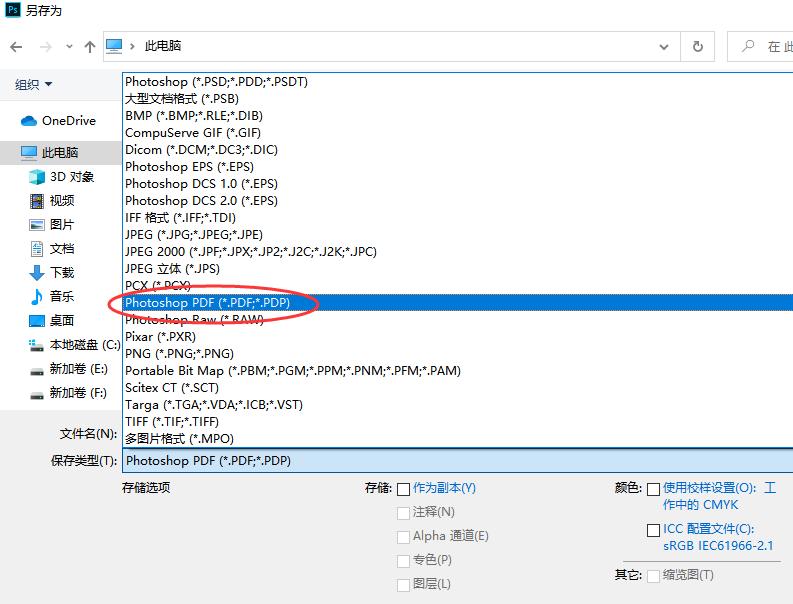
Task: Open the 3D 对象 folder
Action: click(x=62, y=177)
